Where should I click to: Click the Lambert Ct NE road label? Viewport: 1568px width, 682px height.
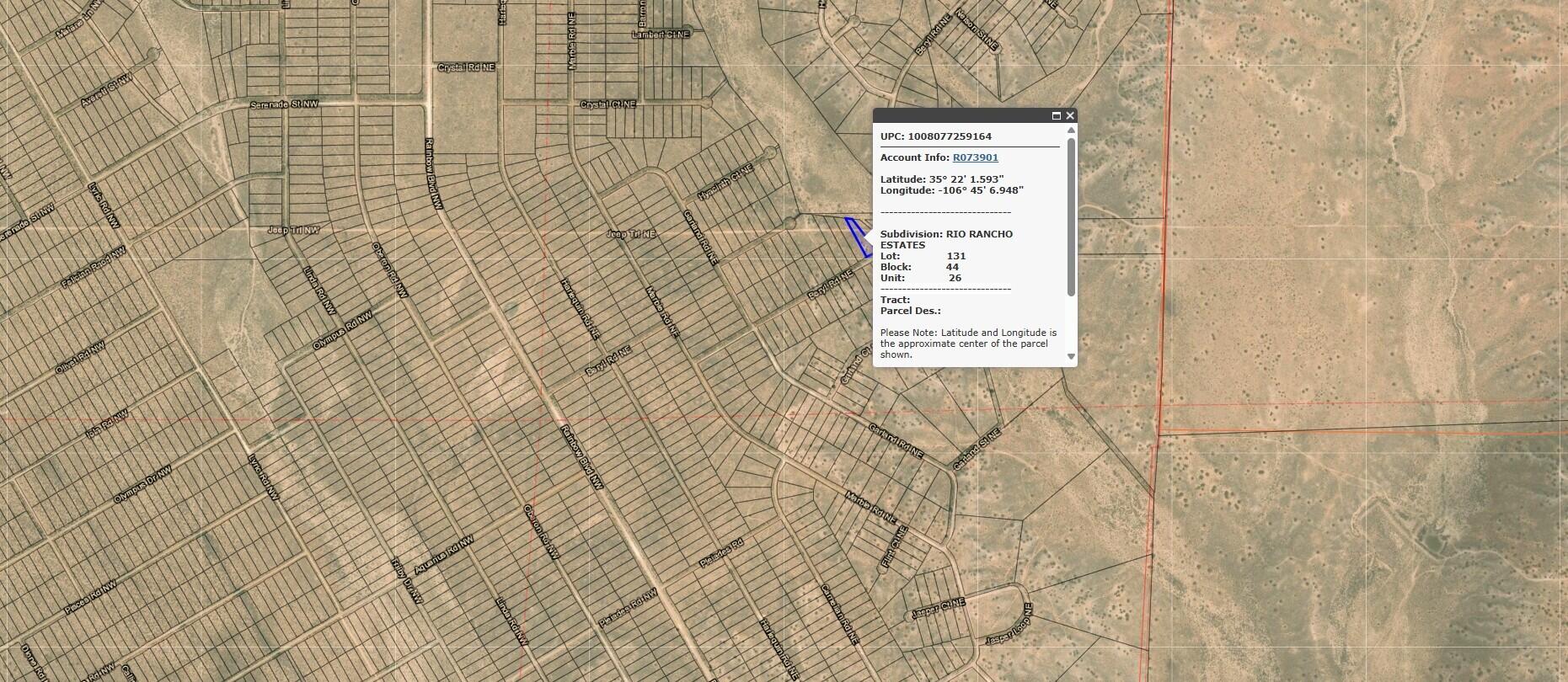661,35
